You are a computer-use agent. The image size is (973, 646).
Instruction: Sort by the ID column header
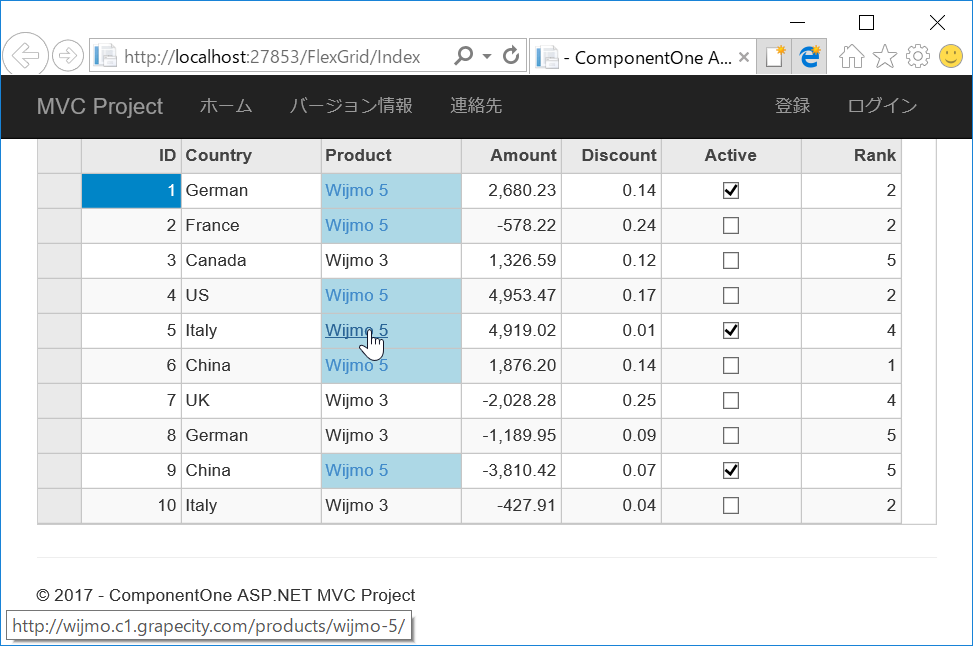click(x=131, y=156)
